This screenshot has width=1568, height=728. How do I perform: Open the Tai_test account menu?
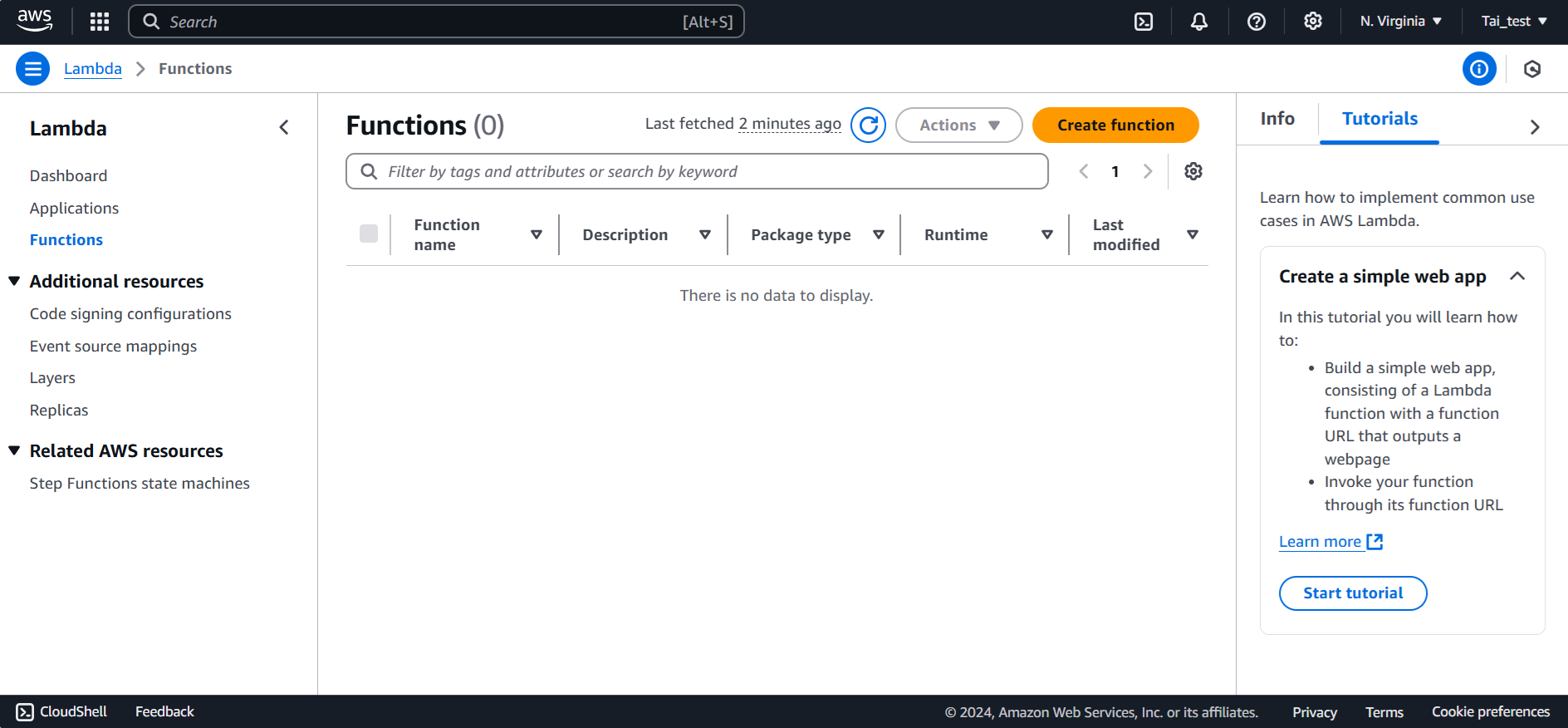1514,22
